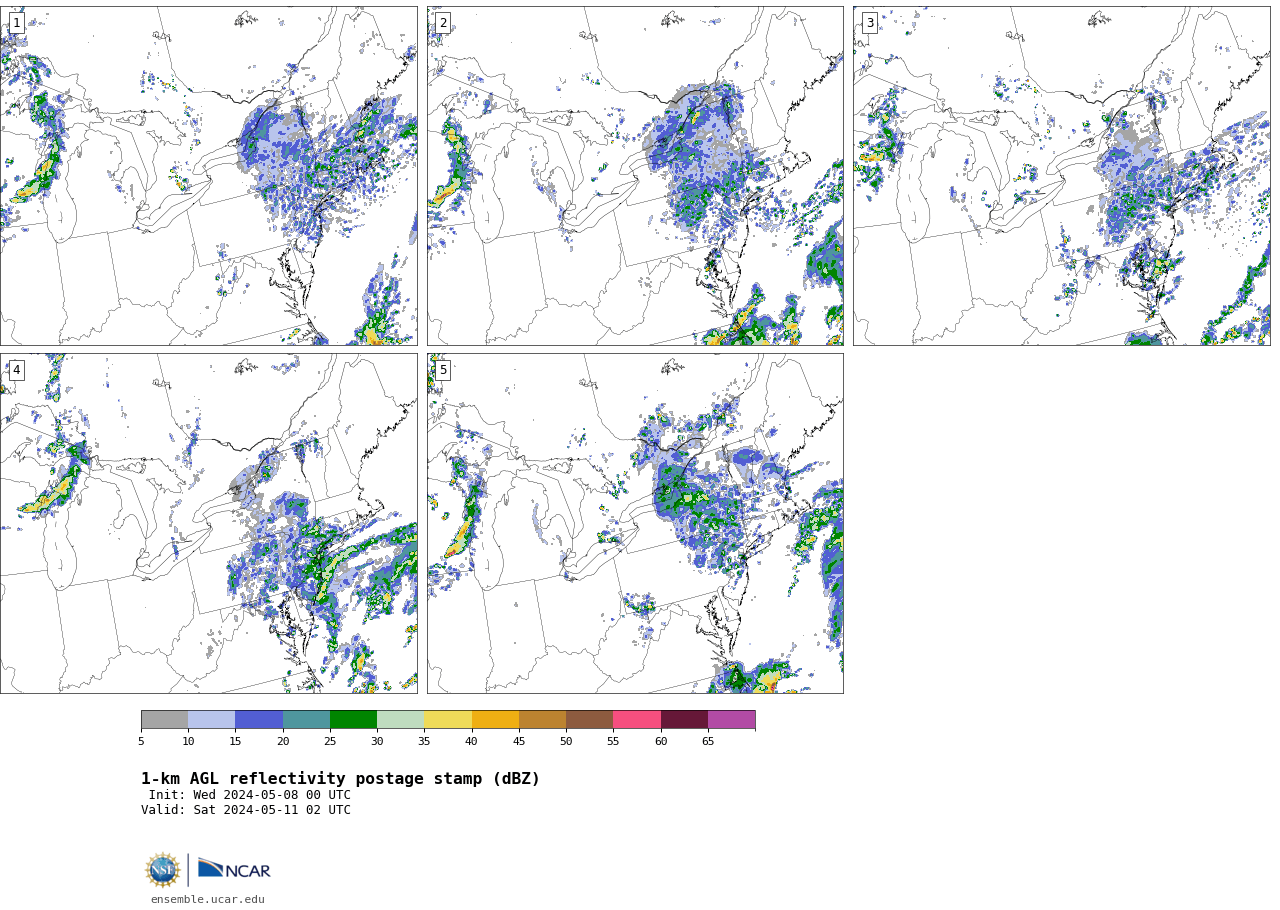Select the pale green 30-35 dBZ swatch
The width and height of the screenshot is (1280, 910).
[x=400, y=720]
